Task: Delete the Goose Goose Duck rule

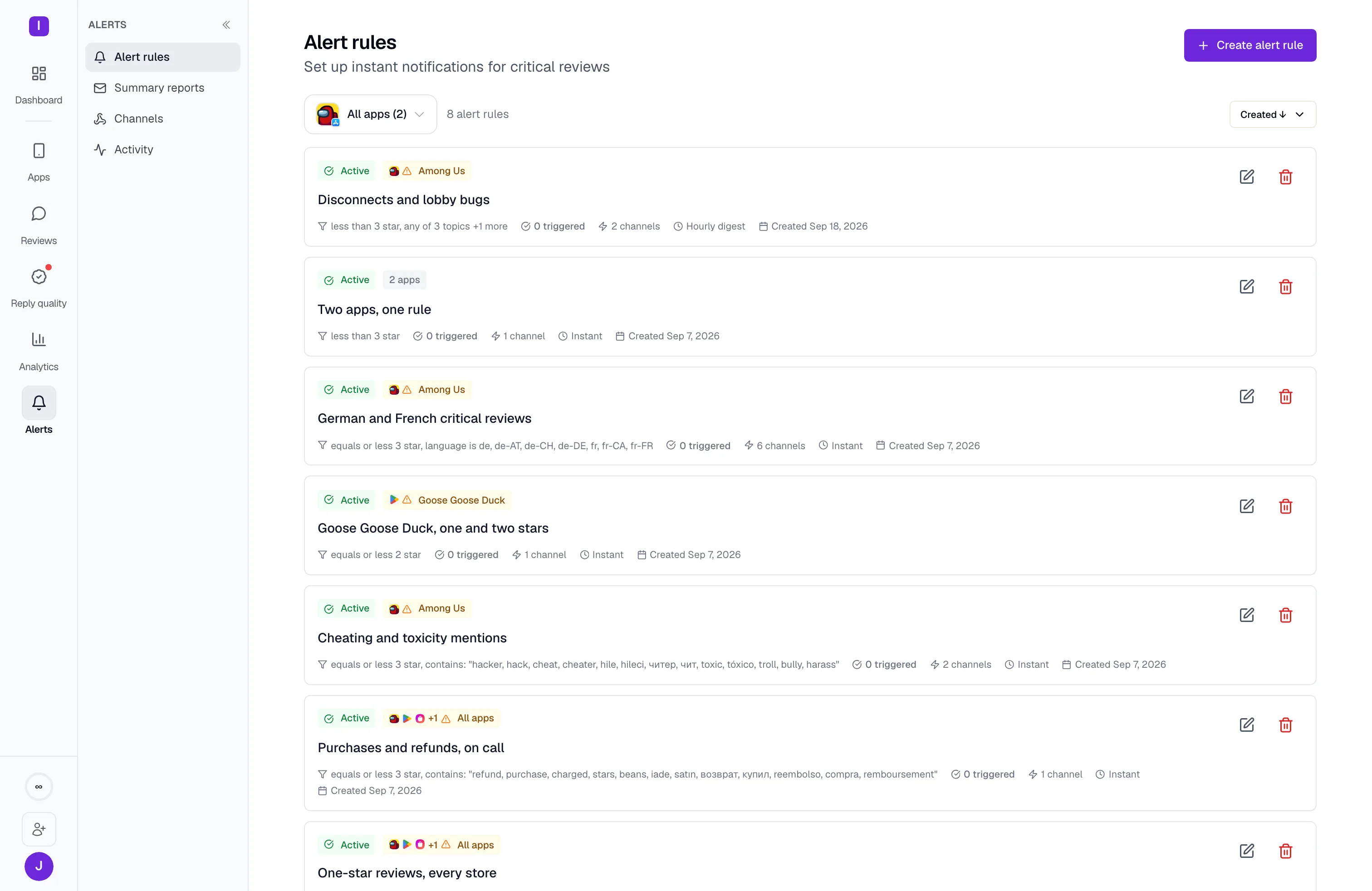Action: pos(1285,506)
